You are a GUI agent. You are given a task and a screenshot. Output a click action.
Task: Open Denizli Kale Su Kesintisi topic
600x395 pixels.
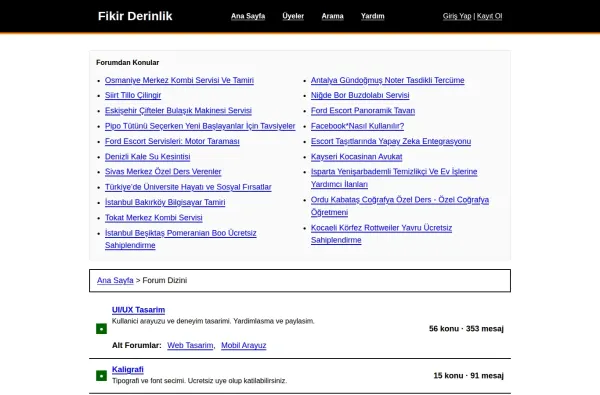(148, 157)
